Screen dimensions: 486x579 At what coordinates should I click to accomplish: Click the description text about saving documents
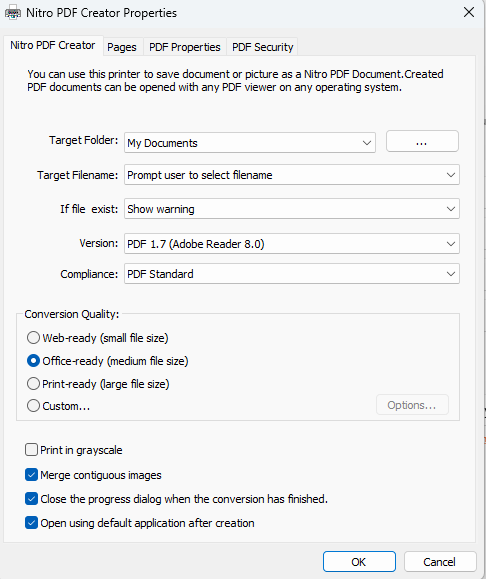[x=235, y=80]
